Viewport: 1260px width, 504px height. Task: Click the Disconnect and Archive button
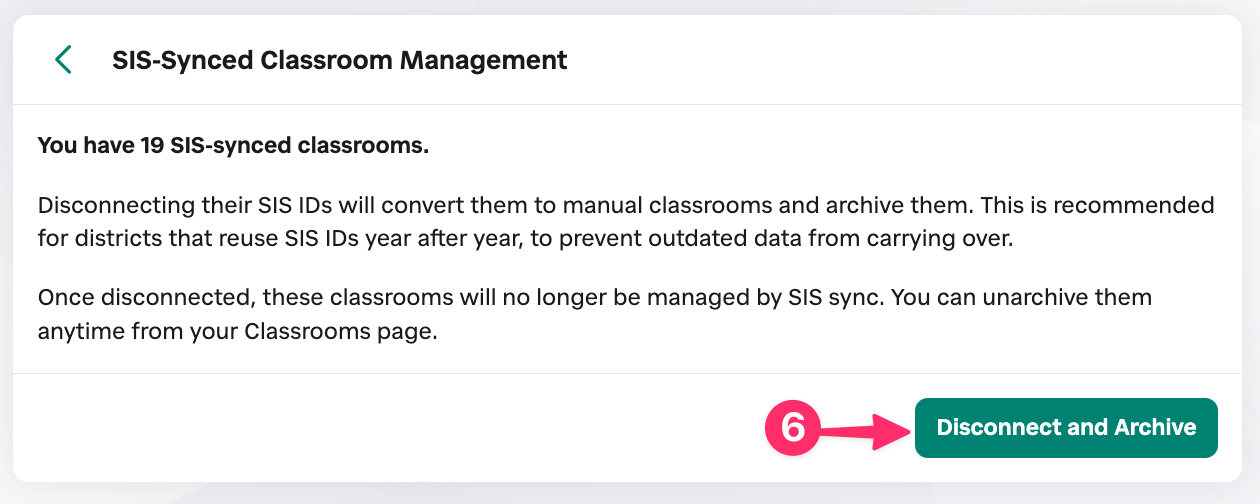pyautogui.click(x=1066, y=428)
